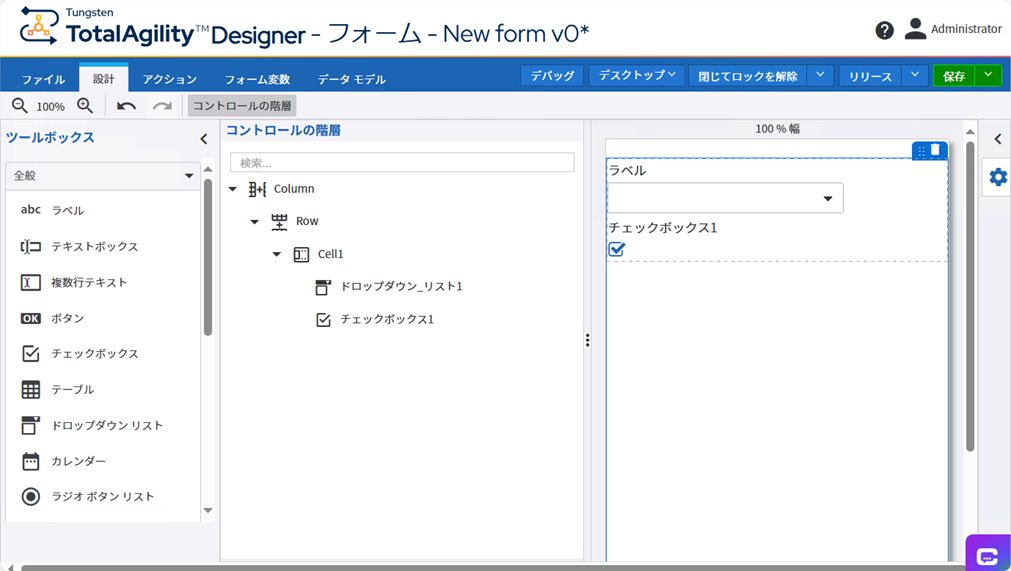1011x571 pixels.
Task: Select the テーブル tool in toolbox
Action: click(71, 390)
